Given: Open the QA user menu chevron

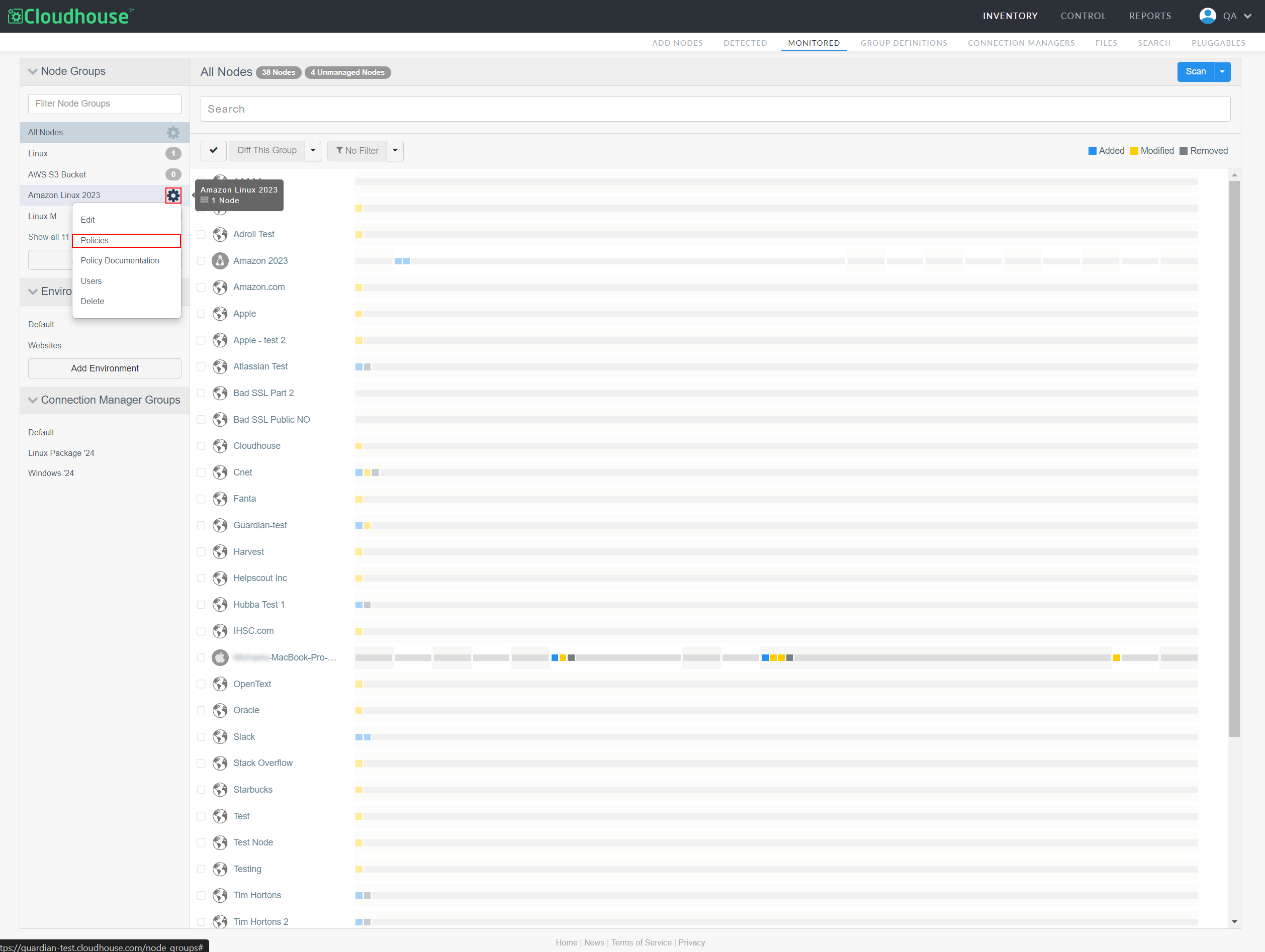Looking at the screenshot, I should click(1248, 17).
